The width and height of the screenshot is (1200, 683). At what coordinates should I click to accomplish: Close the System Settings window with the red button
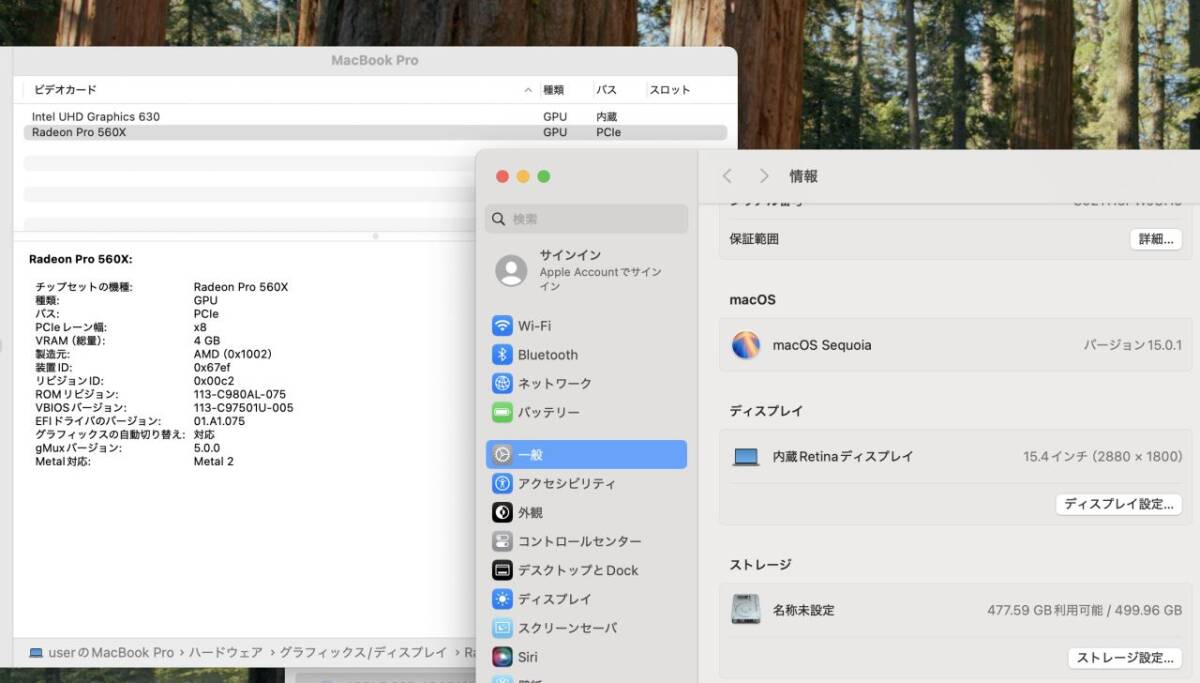[503, 177]
